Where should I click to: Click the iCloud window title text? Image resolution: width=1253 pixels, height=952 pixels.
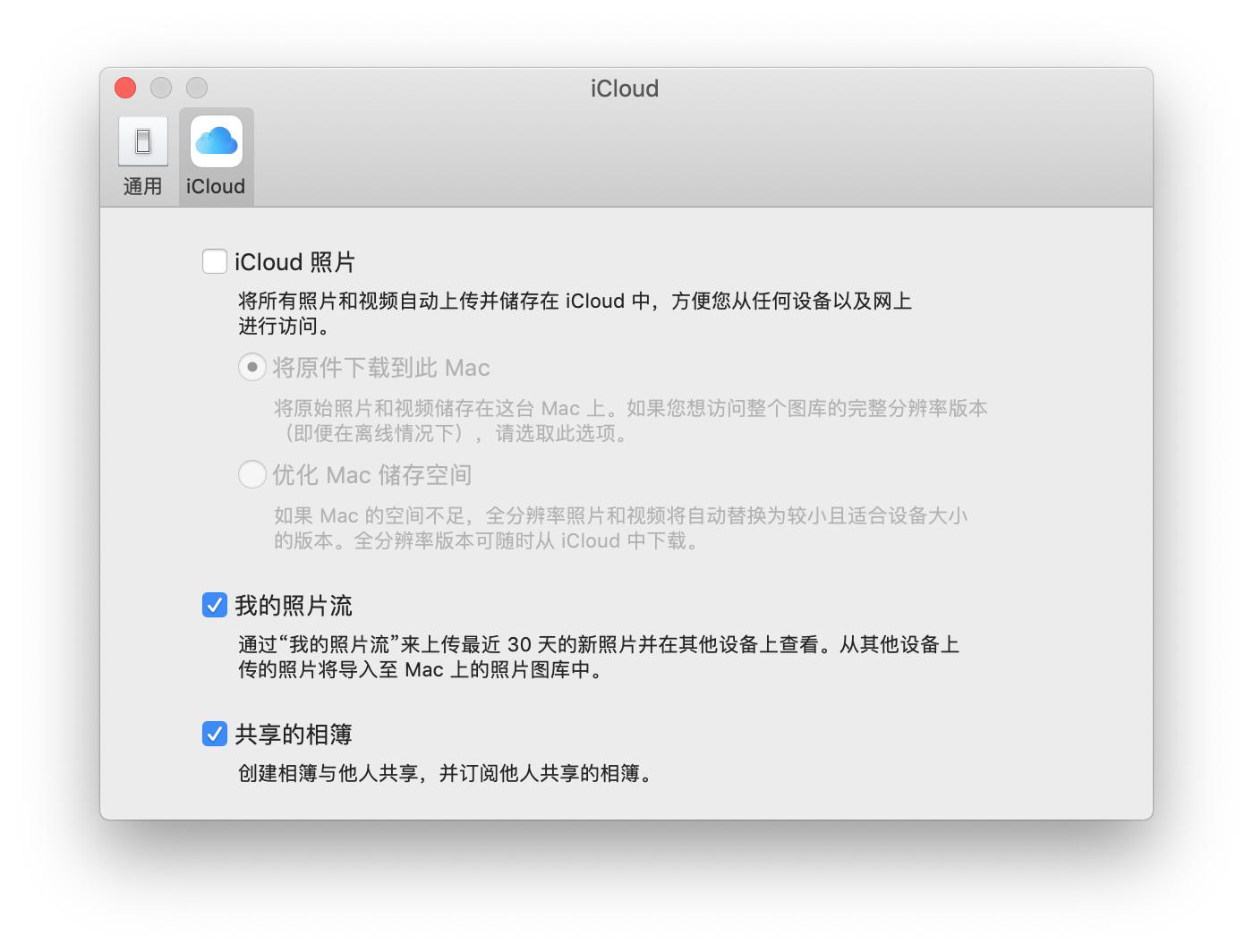pyautogui.click(x=625, y=89)
